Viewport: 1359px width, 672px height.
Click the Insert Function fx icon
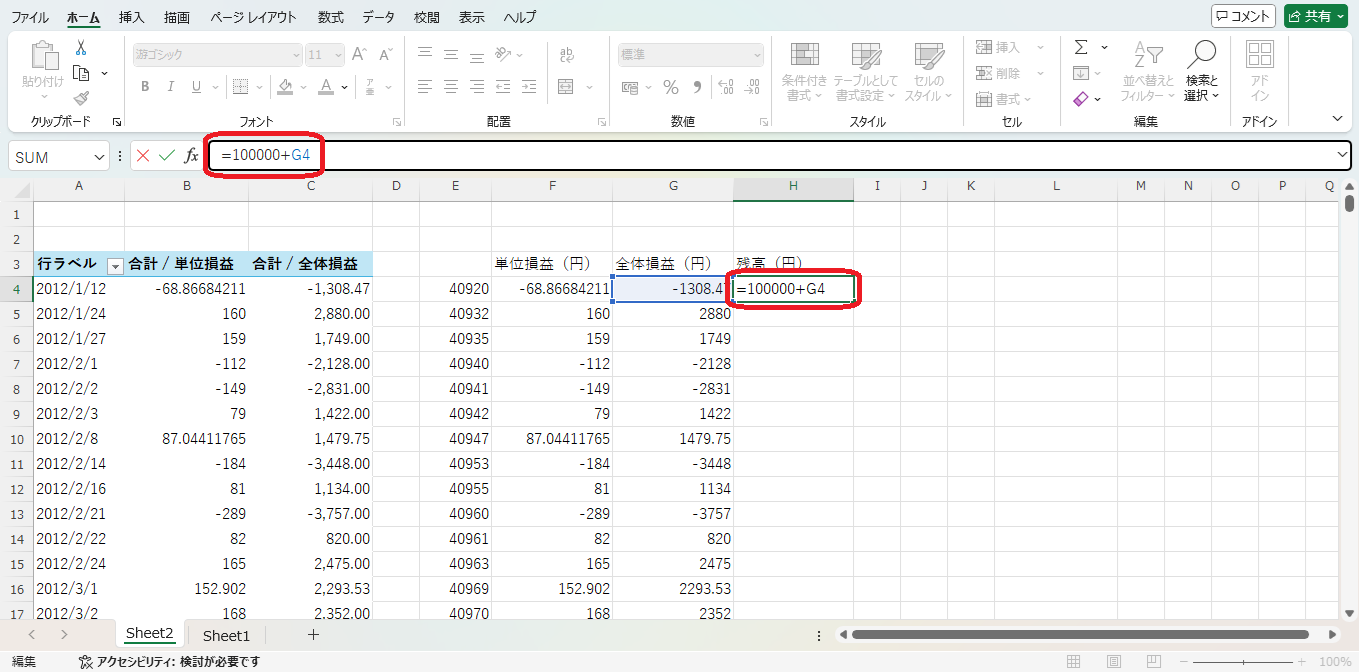(191, 156)
